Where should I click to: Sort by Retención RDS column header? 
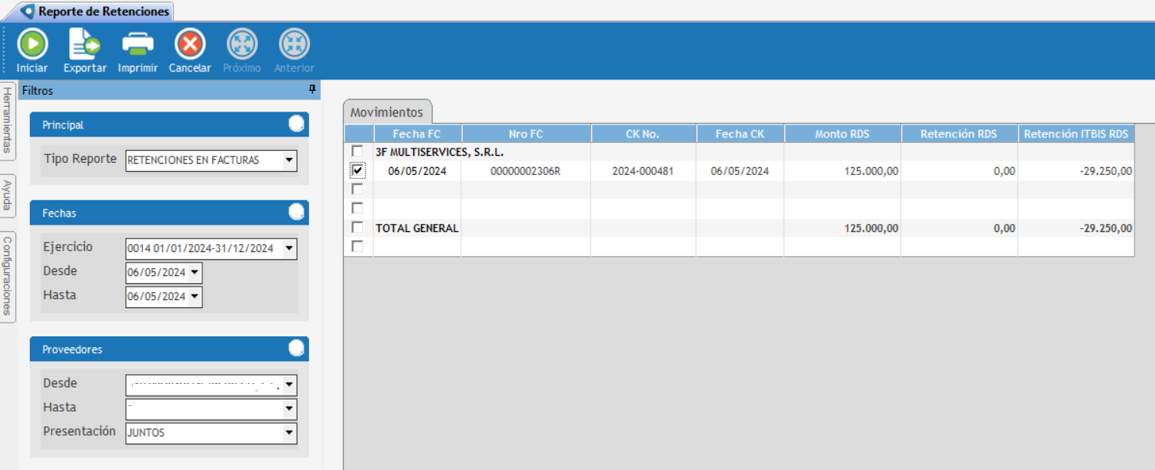[960, 133]
